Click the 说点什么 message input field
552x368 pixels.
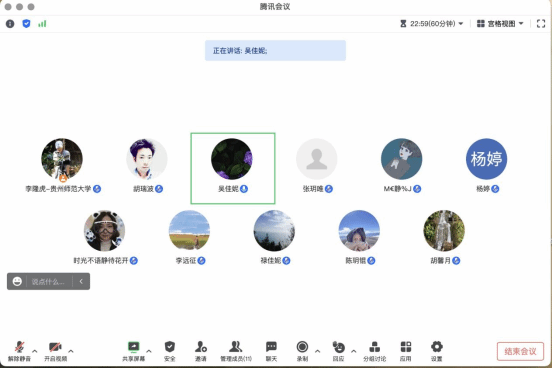(49, 281)
